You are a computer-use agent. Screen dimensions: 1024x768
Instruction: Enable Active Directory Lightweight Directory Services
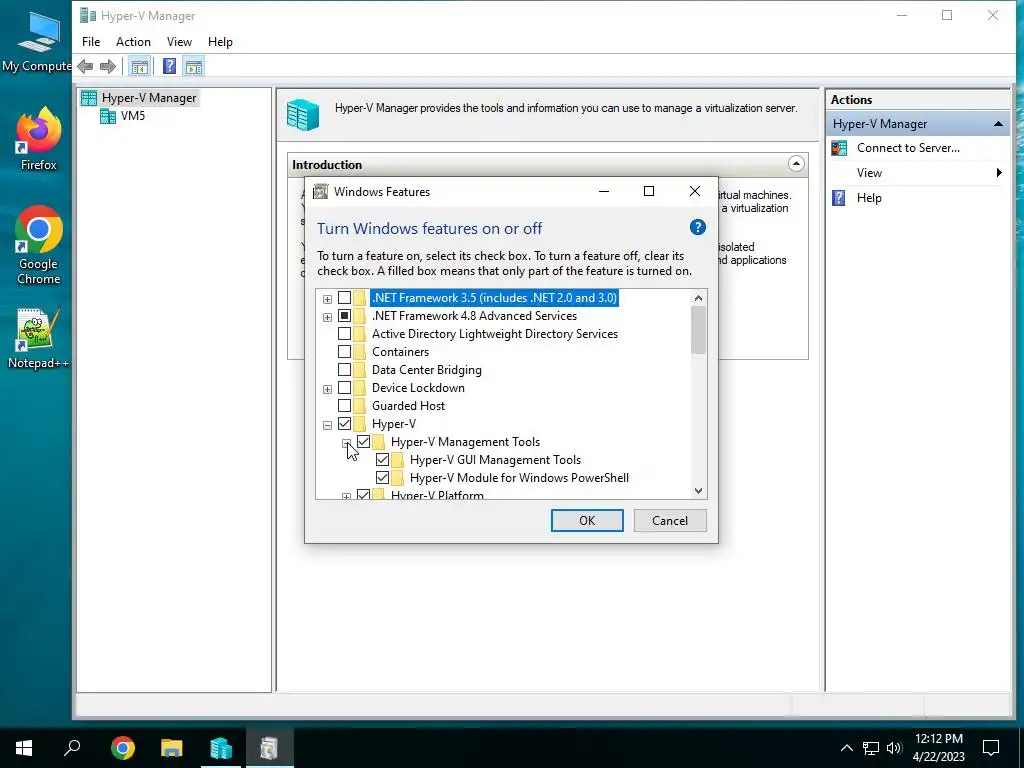tap(344, 334)
